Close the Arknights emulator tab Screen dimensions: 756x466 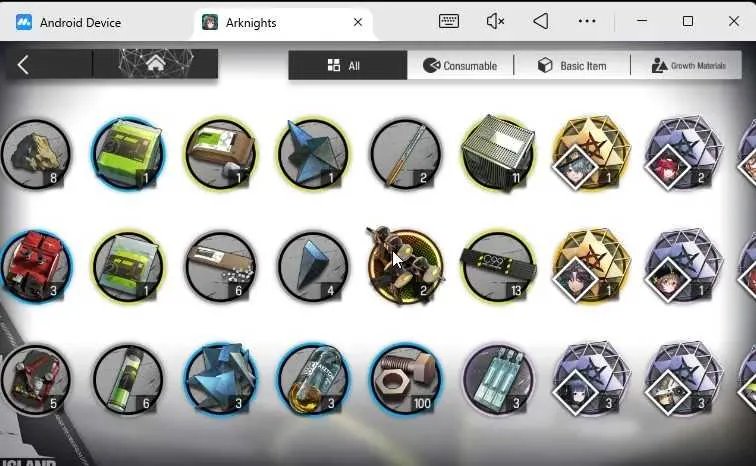pos(358,22)
